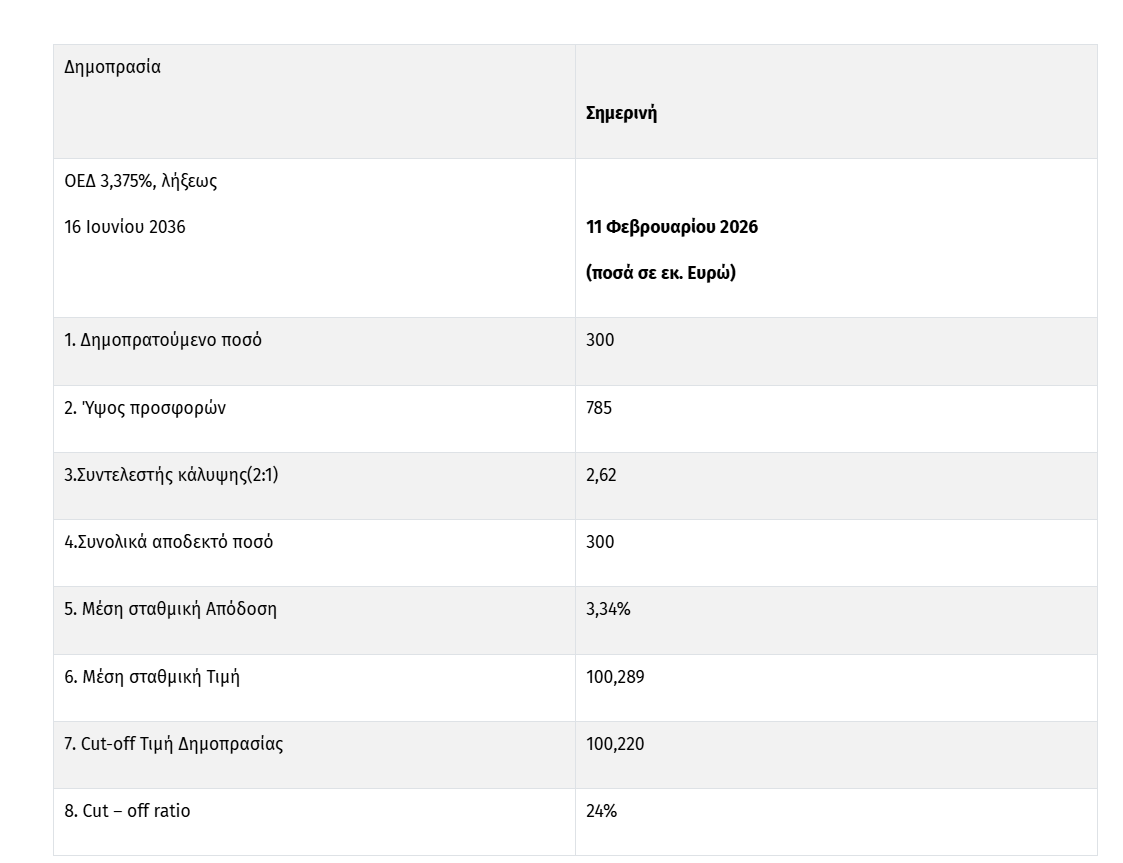
Task: Click the "Σημερινή" column header
Action: point(621,113)
